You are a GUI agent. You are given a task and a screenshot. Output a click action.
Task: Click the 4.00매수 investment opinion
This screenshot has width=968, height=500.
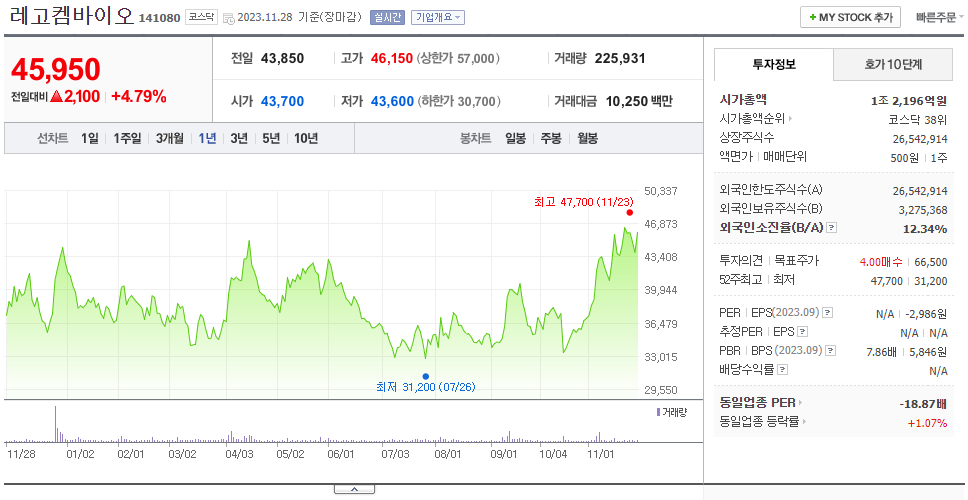point(881,262)
